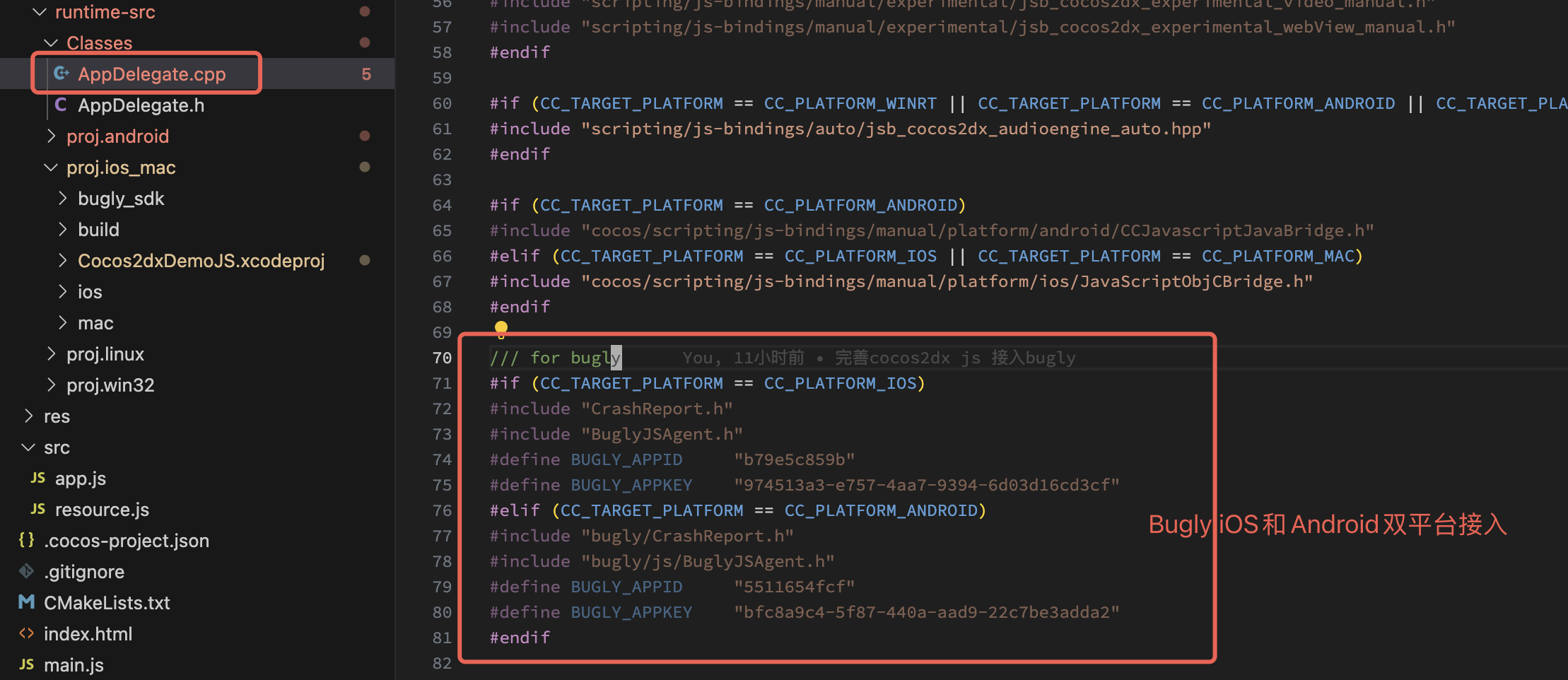
Task: Expand the ios folder
Action: click(x=62, y=291)
